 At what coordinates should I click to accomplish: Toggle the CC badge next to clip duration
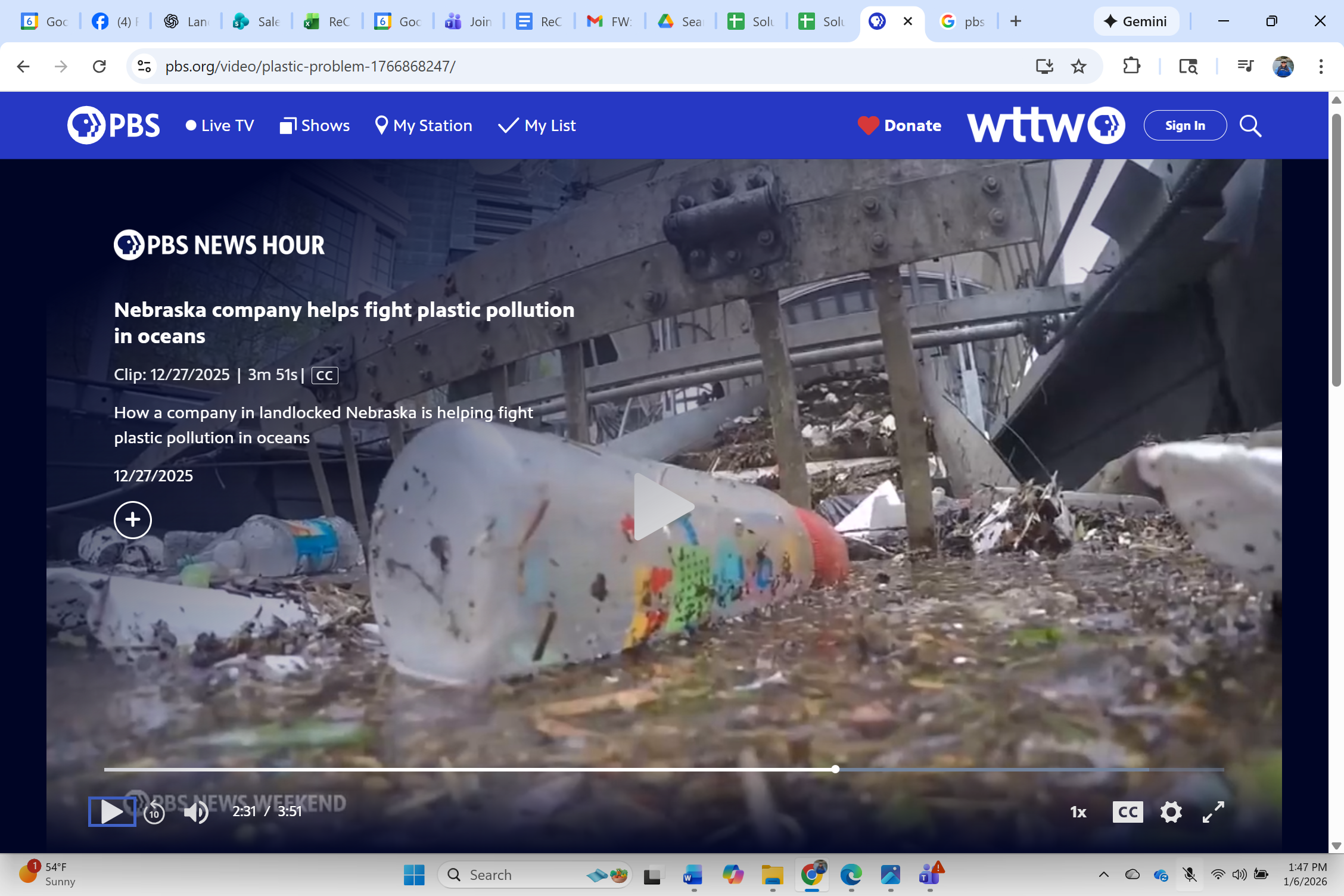[x=324, y=375]
